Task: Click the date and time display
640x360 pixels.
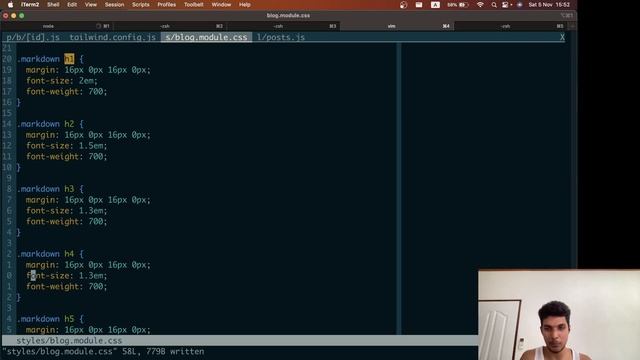Action: (x=549, y=5)
